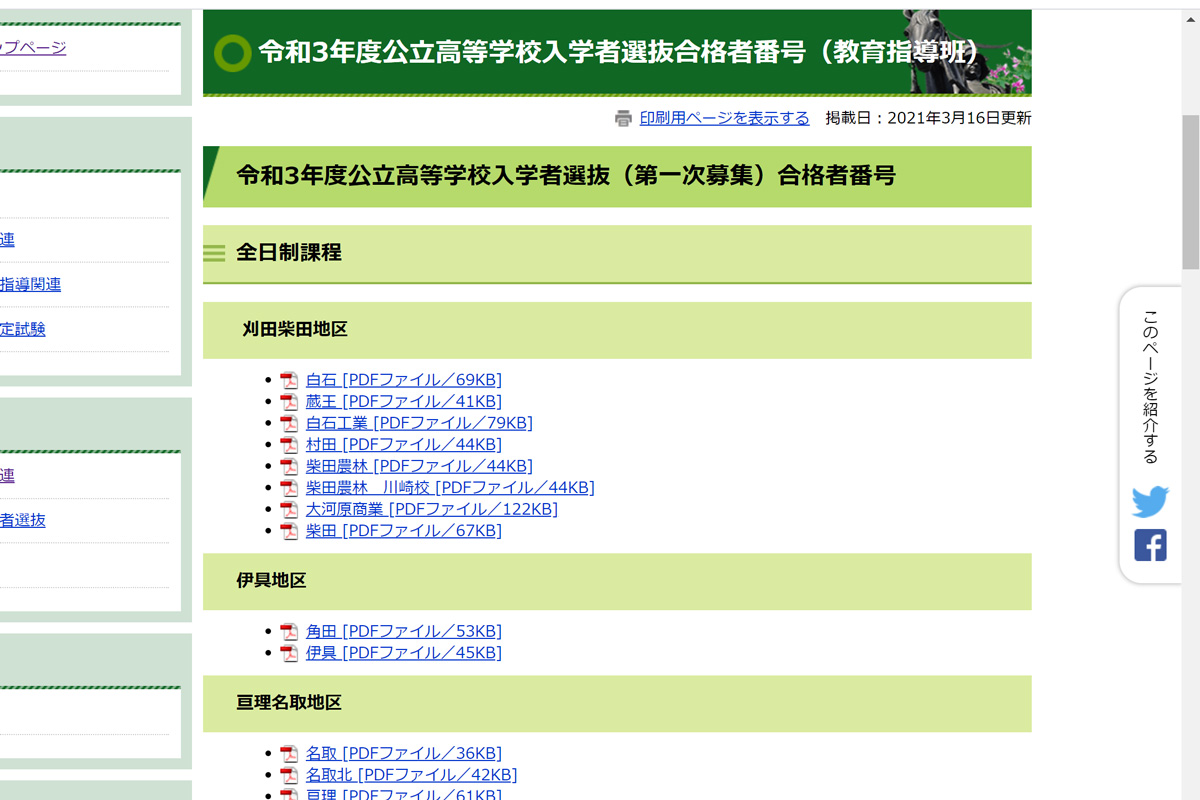Select 者選抜 item in left sidebar

[x=23, y=520]
